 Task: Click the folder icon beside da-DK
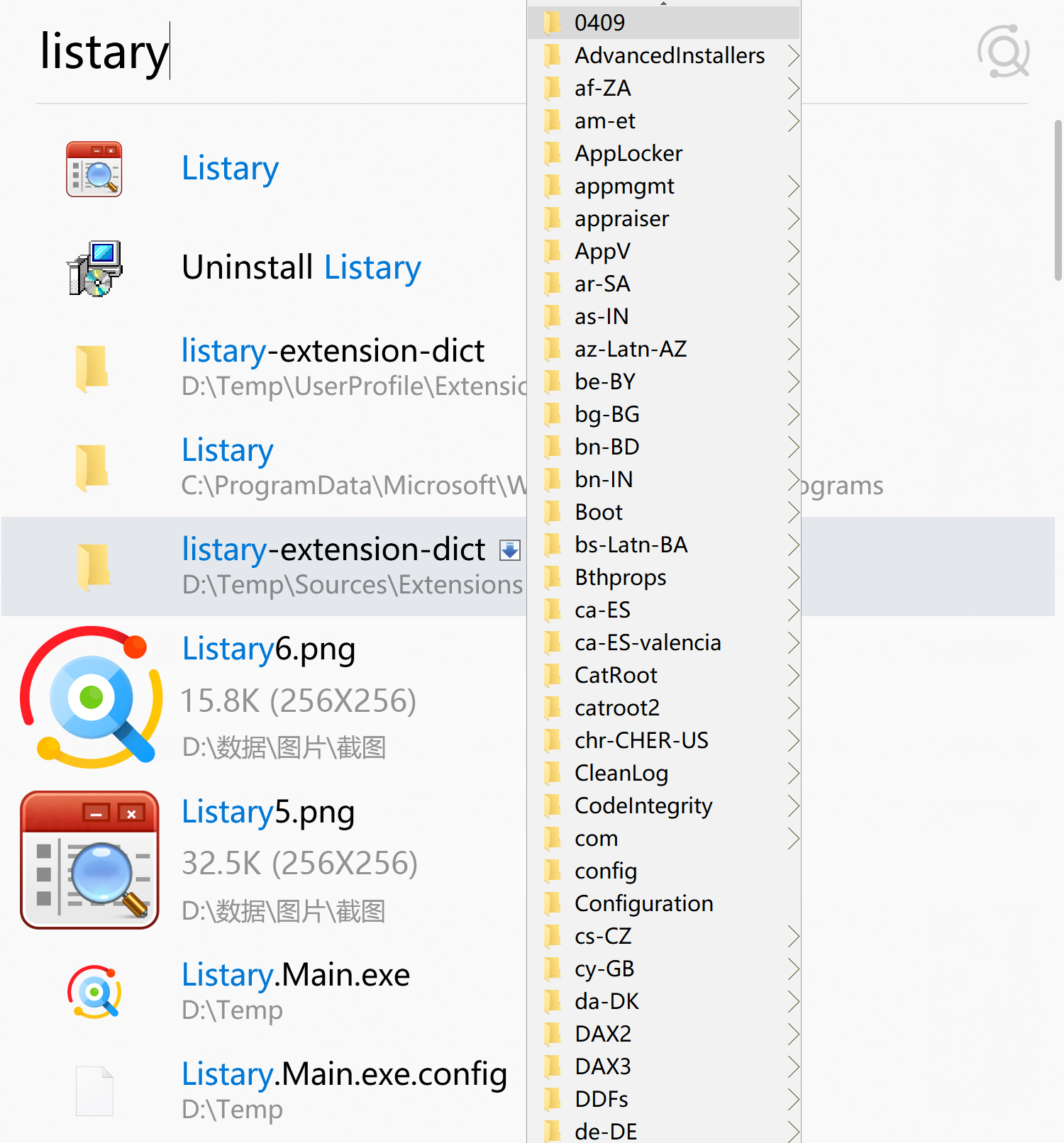(x=553, y=1001)
